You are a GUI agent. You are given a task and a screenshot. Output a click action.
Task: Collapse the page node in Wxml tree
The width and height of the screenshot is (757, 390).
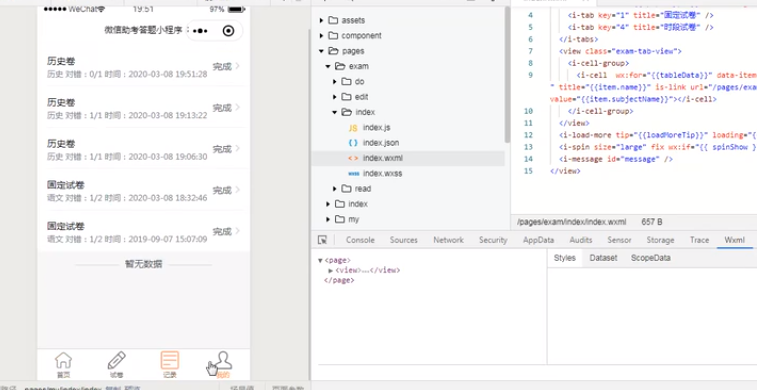[320, 260]
